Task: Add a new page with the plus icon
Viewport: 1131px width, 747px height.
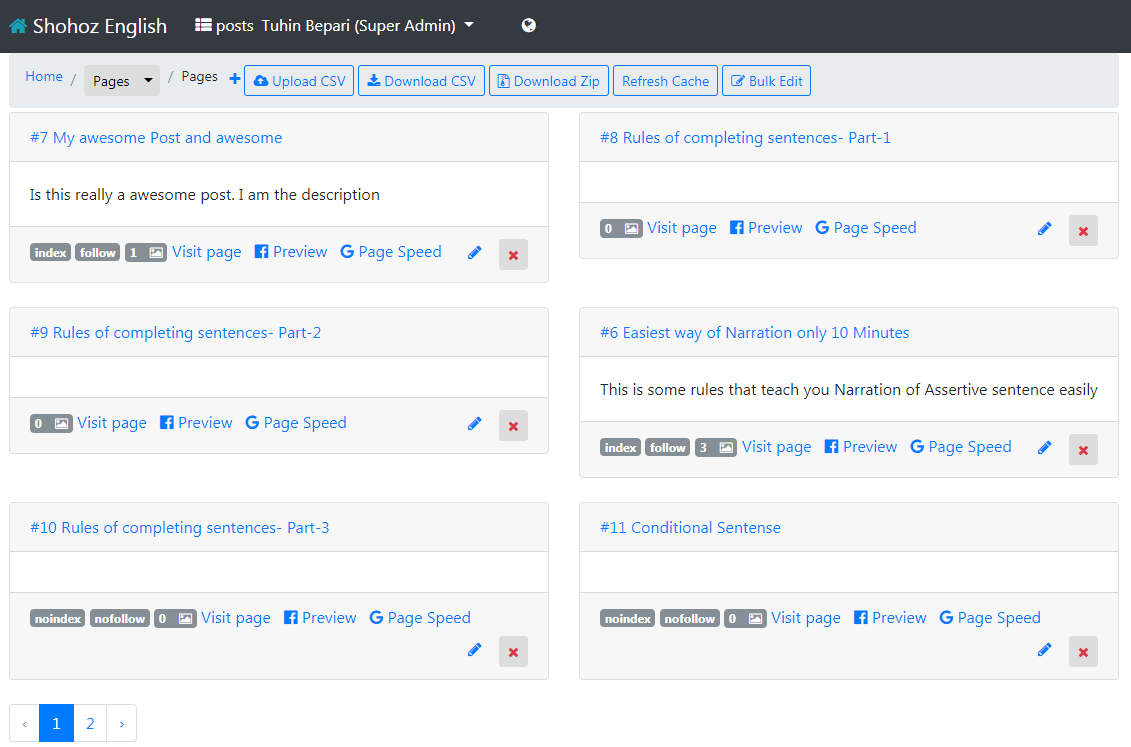Action: point(234,78)
